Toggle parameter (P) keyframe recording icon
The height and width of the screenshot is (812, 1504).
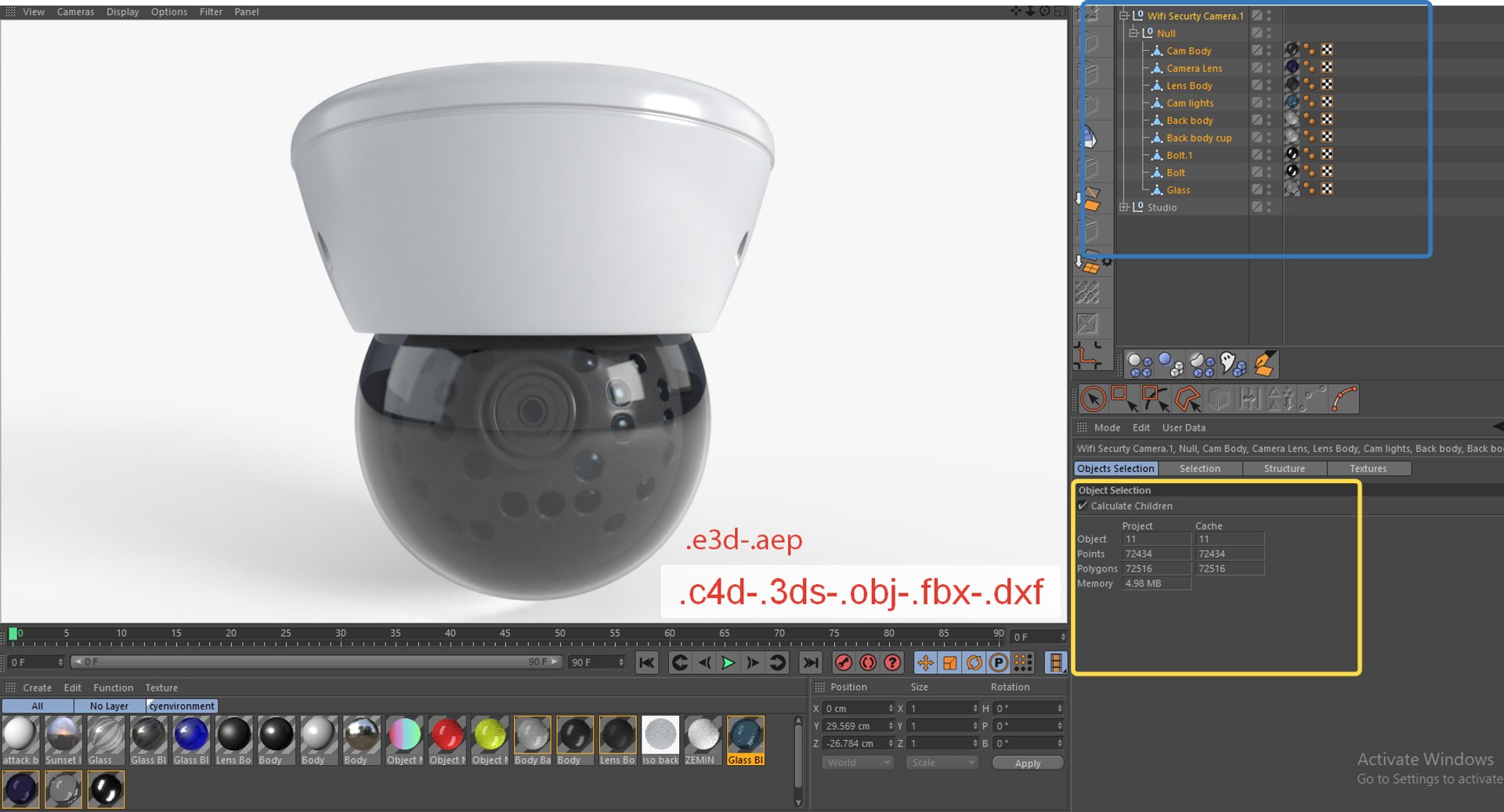point(998,662)
